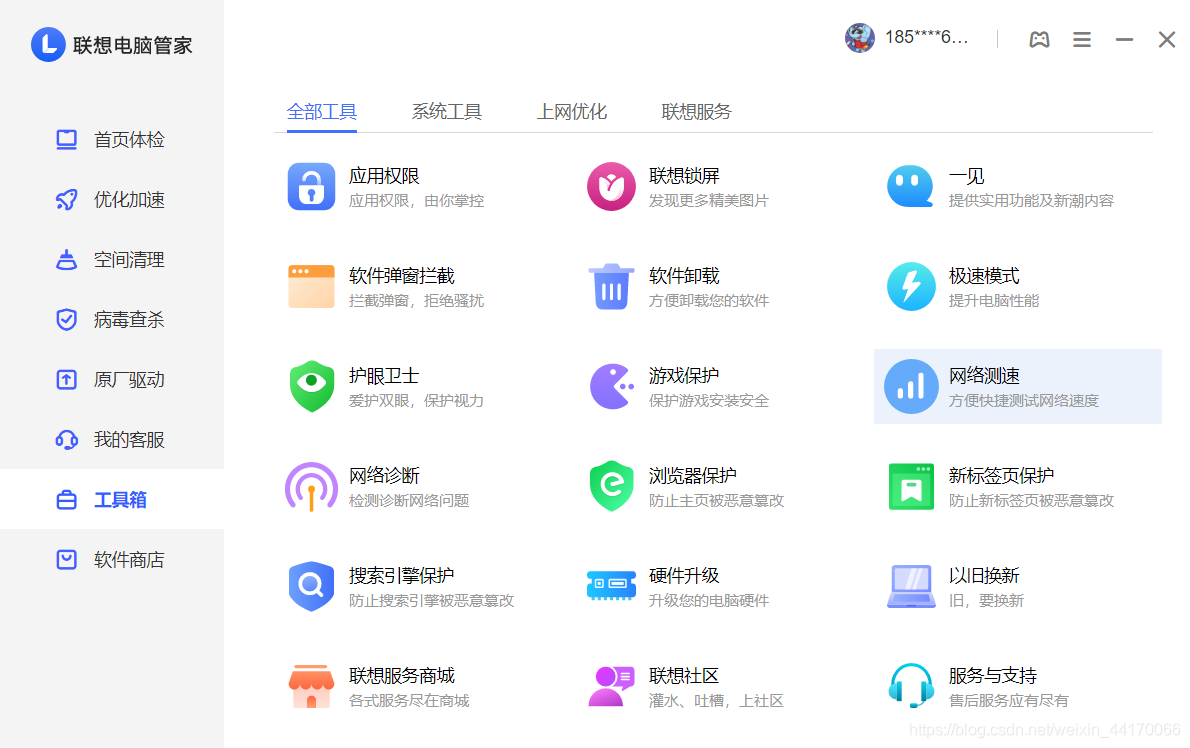Click 防止新标签页被恶意篡改 description
The image size is (1190, 748).
(x=1031, y=501)
